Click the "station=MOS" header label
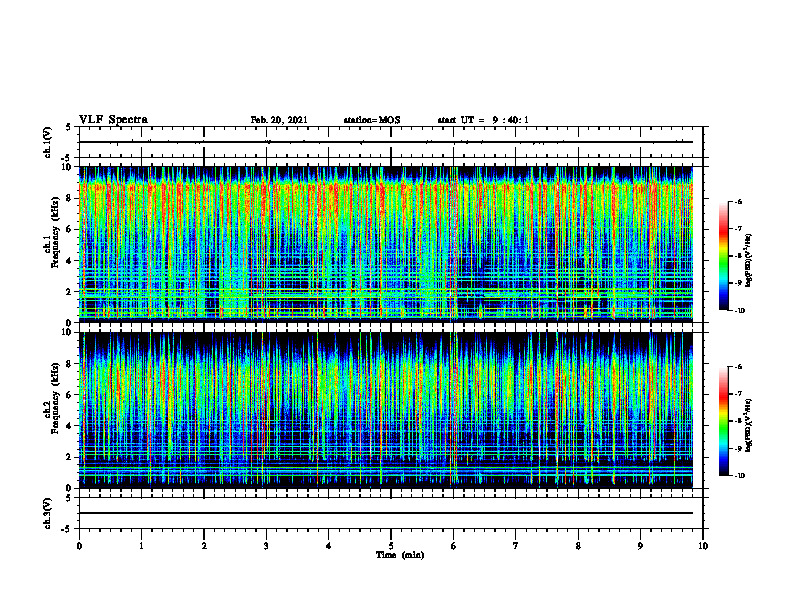 (372, 120)
